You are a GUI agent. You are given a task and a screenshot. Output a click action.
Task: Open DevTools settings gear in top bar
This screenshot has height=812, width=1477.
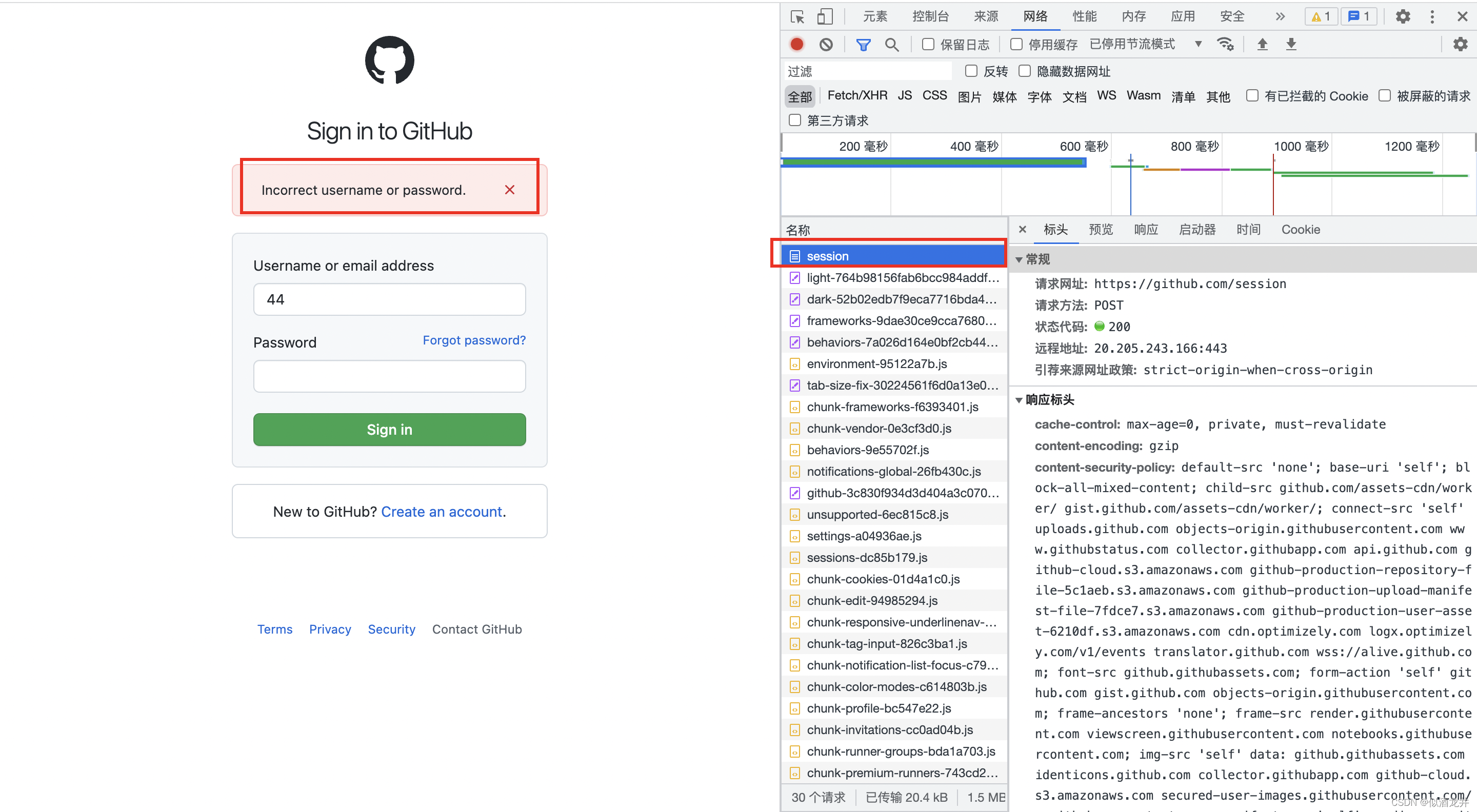1403,16
